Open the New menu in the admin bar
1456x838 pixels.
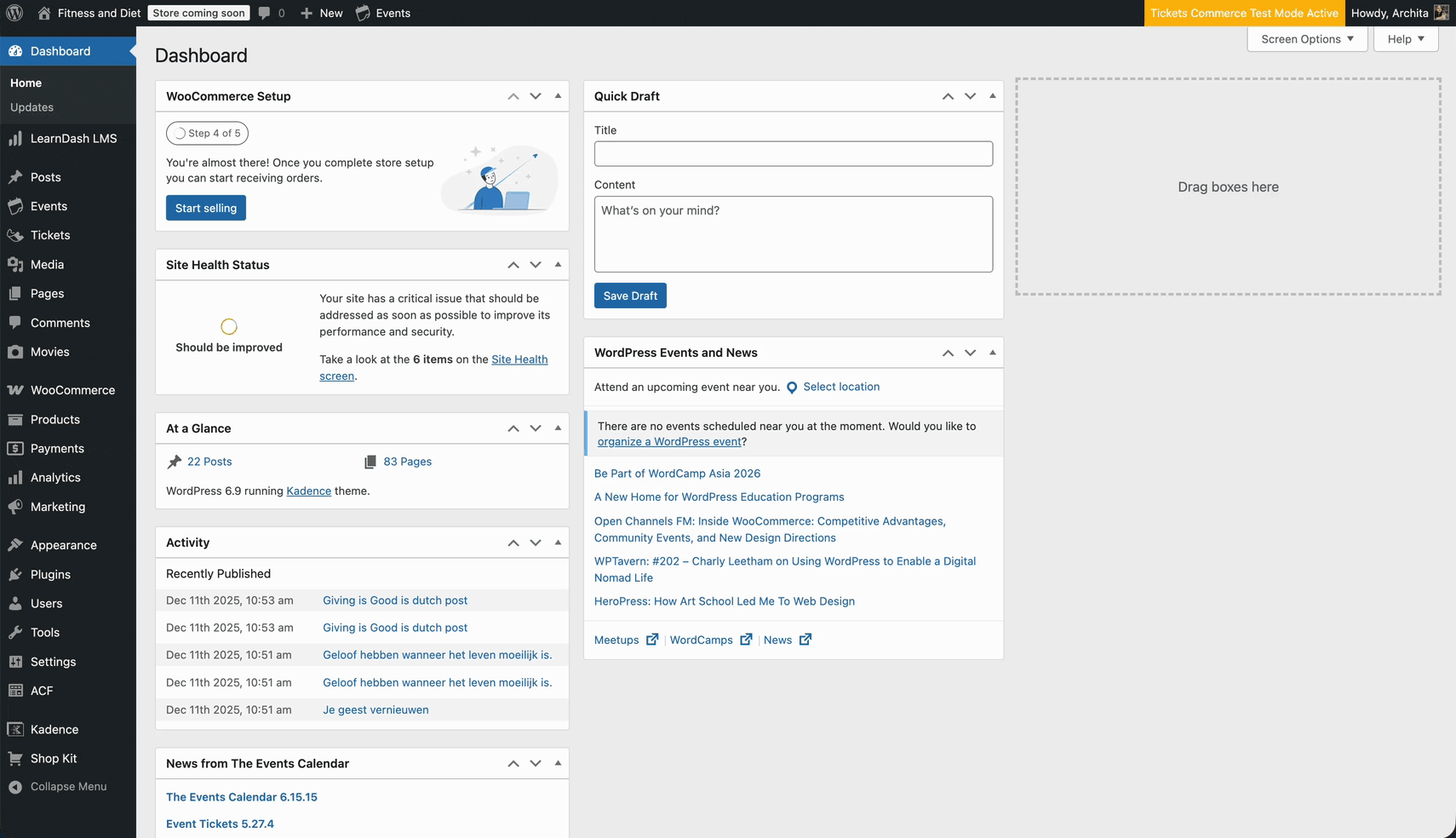click(x=322, y=13)
